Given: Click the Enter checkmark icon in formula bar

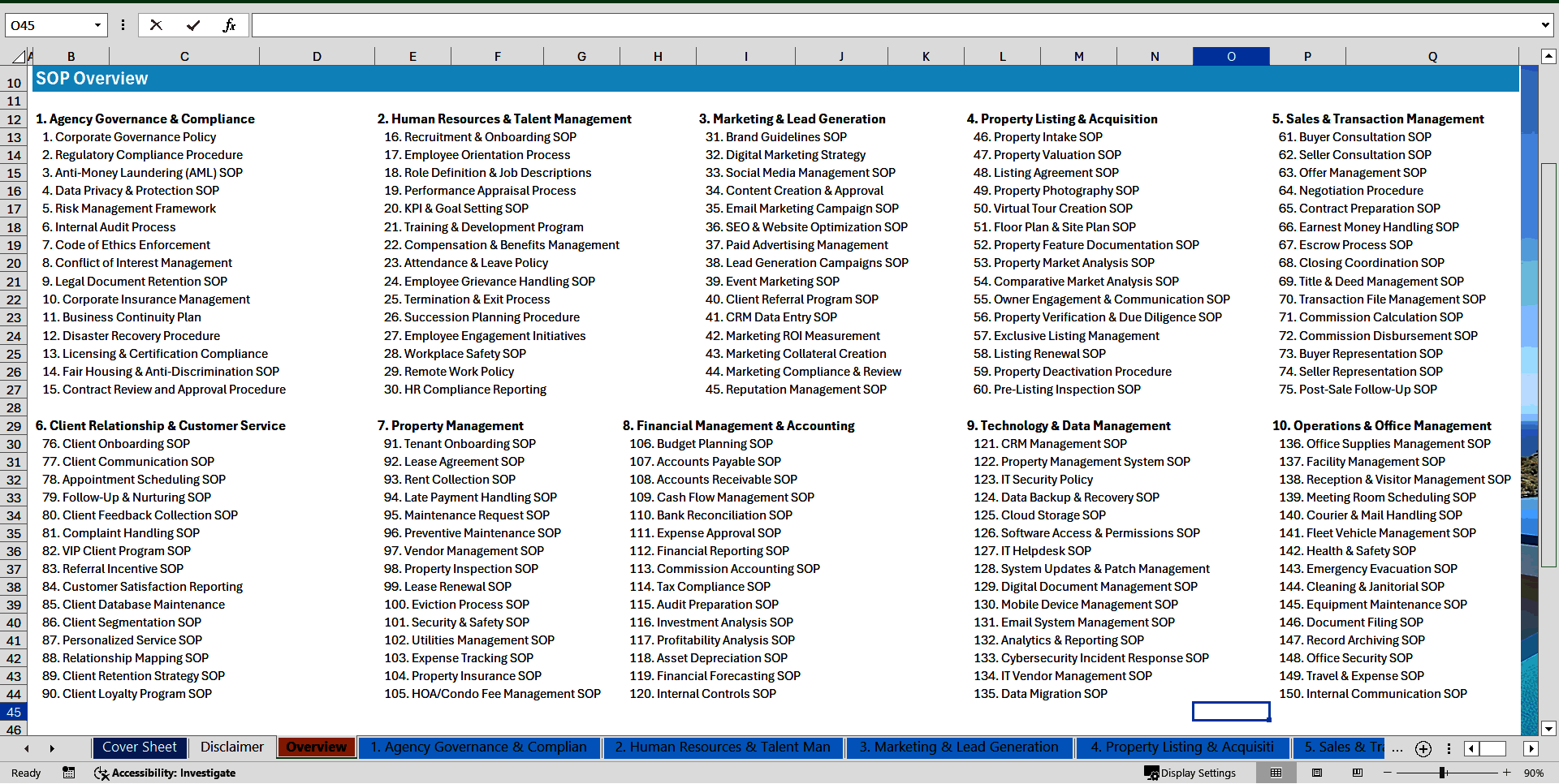Looking at the screenshot, I should coord(192,25).
